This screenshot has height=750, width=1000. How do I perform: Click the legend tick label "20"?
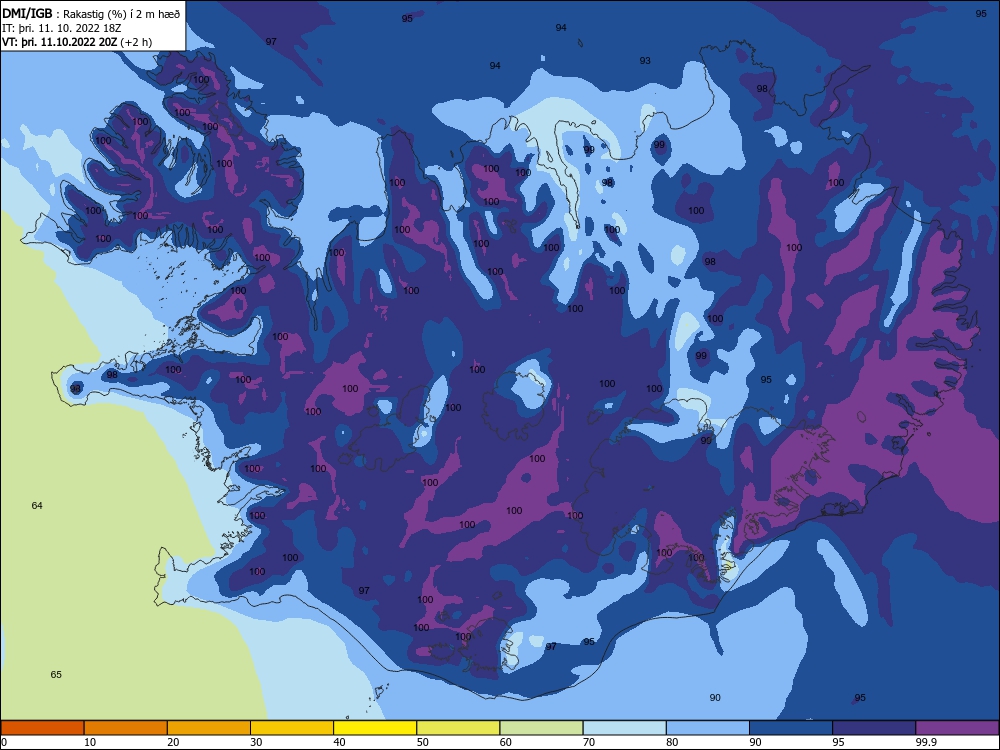click(173, 742)
